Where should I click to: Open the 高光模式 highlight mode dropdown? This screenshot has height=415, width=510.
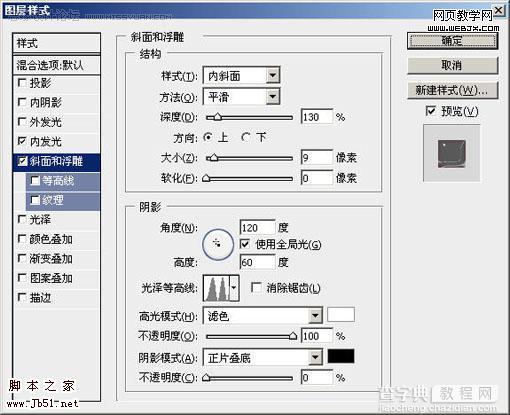click(263, 316)
